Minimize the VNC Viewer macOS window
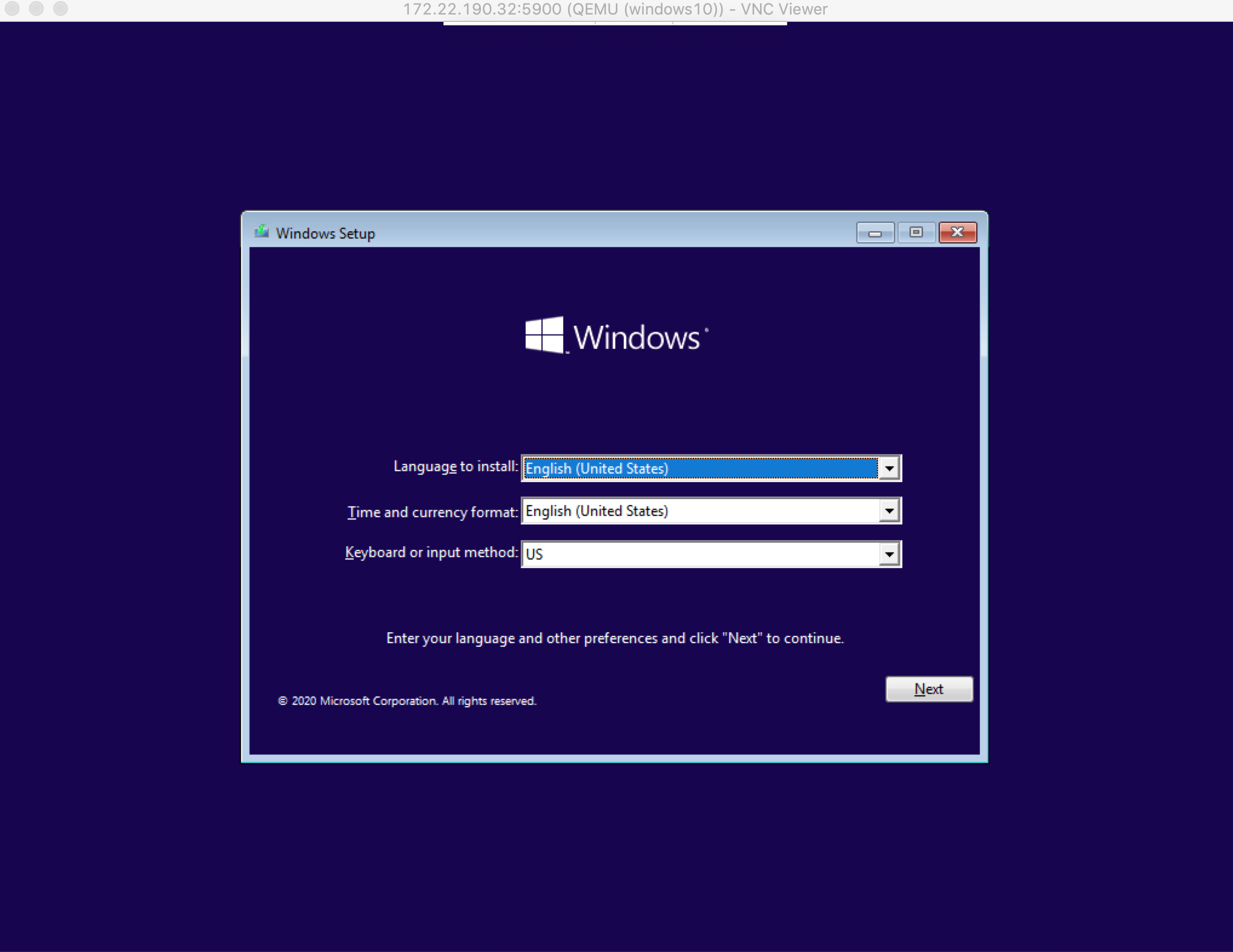This screenshot has width=1233, height=952. 36,9
